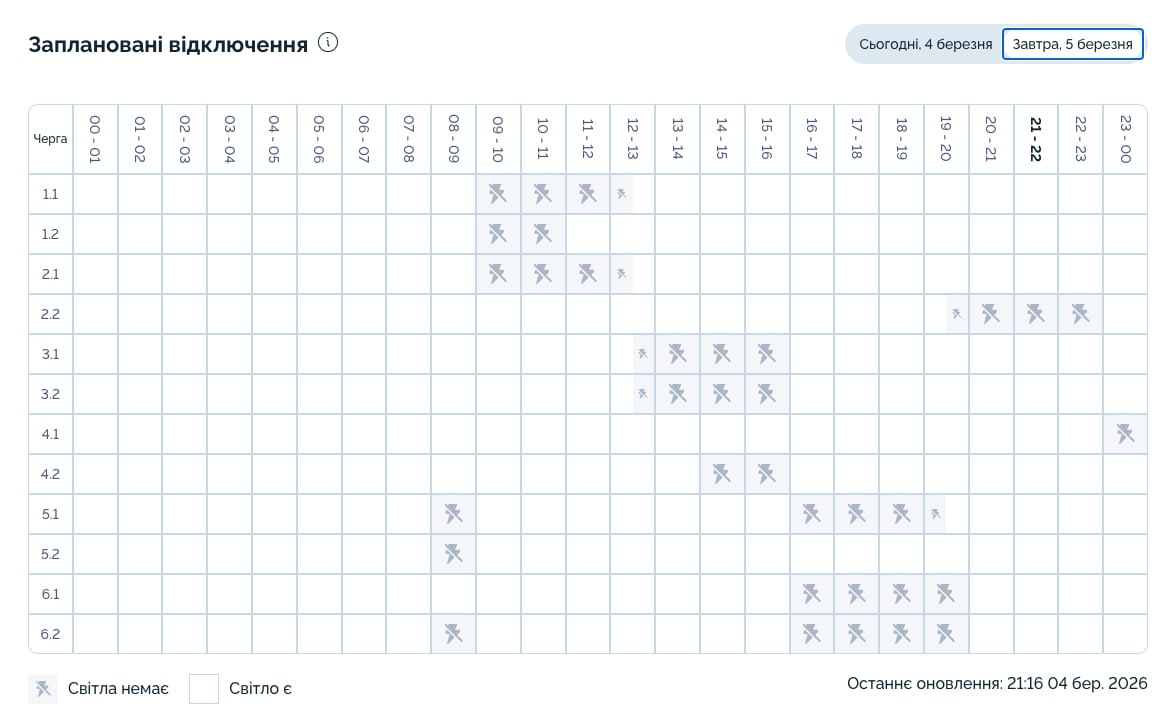Click the Черга column header
Screen dimensions: 1172x722
pos(51,139)
